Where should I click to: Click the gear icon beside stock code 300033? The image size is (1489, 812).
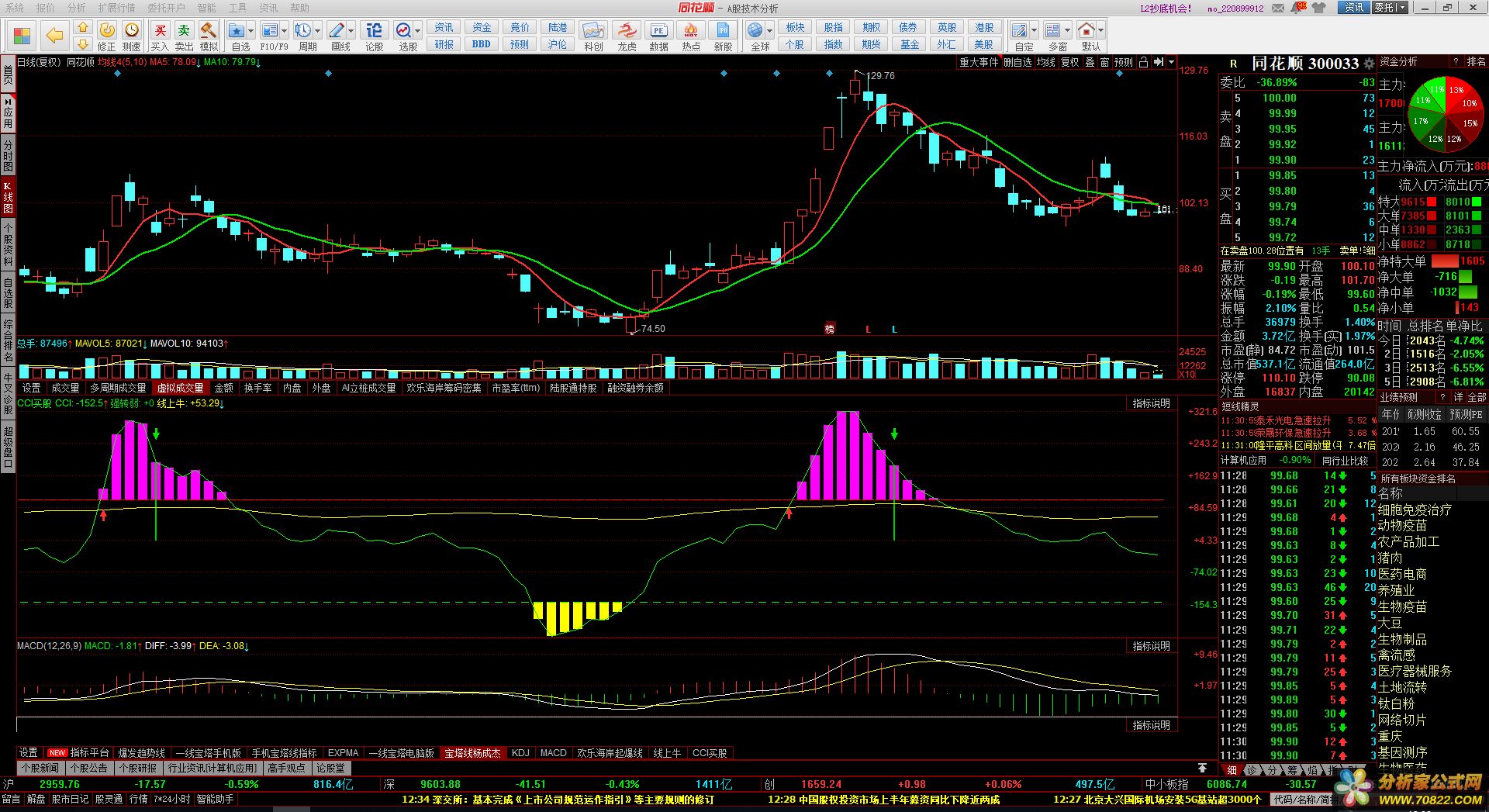click(x=1369, y=64)
